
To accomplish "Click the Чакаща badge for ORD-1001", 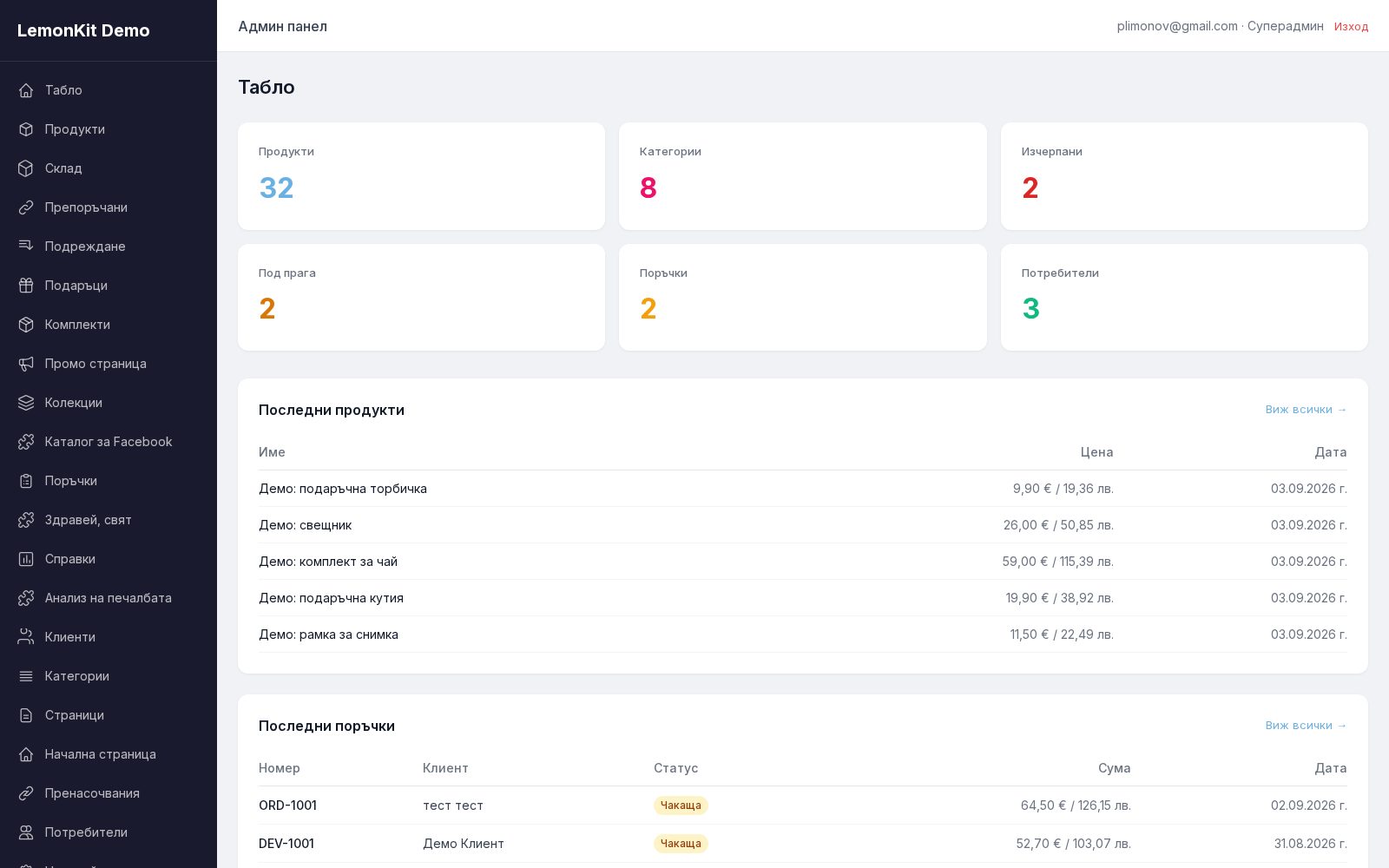I will (681, 806).
